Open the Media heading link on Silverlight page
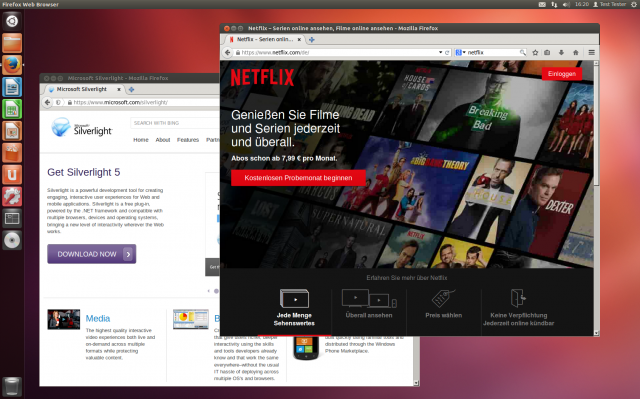Image resolution: width=640 pixels, height=399 pixels. pos(98,318)
